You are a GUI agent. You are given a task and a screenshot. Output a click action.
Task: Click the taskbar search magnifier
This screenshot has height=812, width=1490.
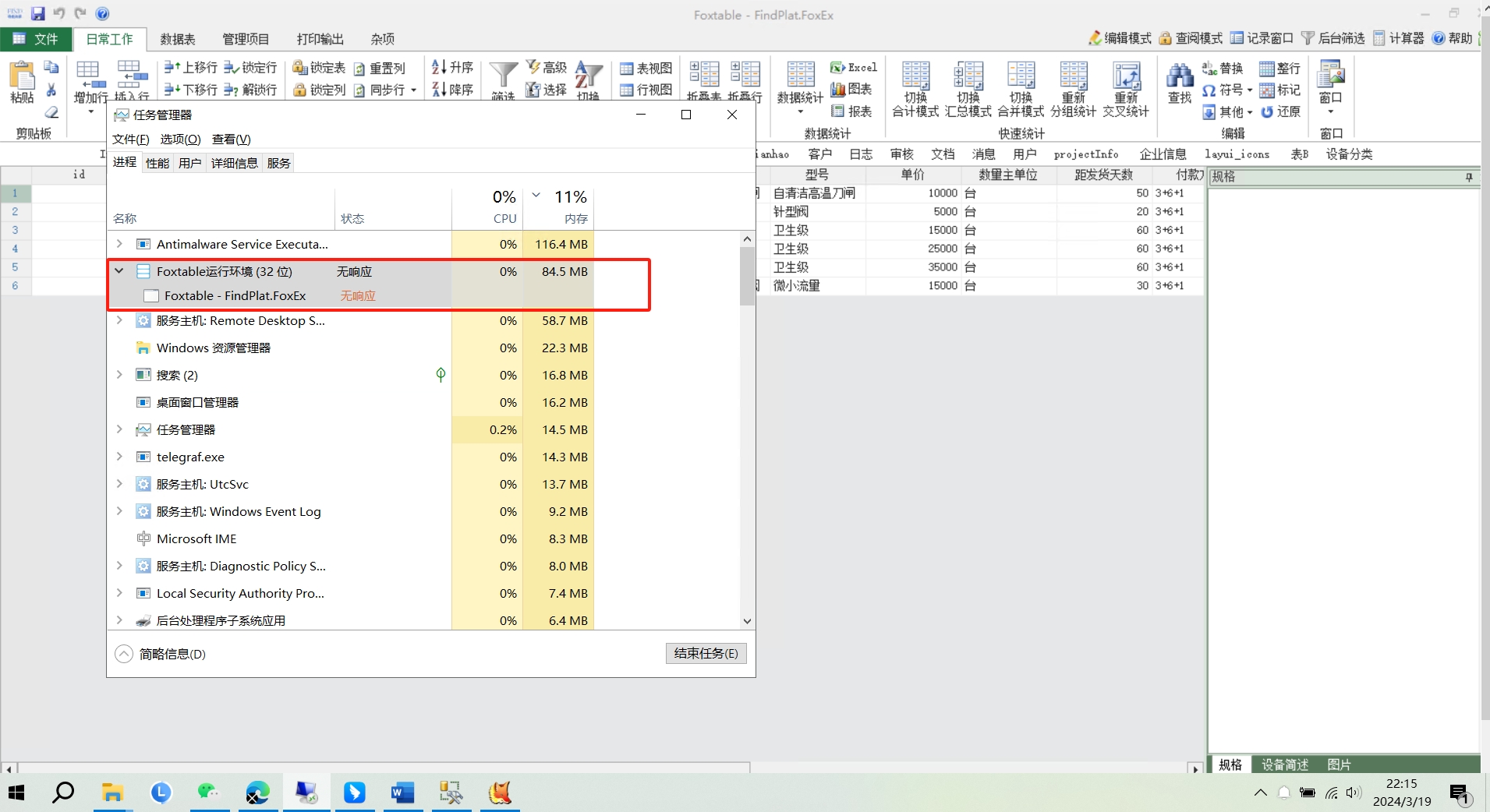tap(63, 793)
